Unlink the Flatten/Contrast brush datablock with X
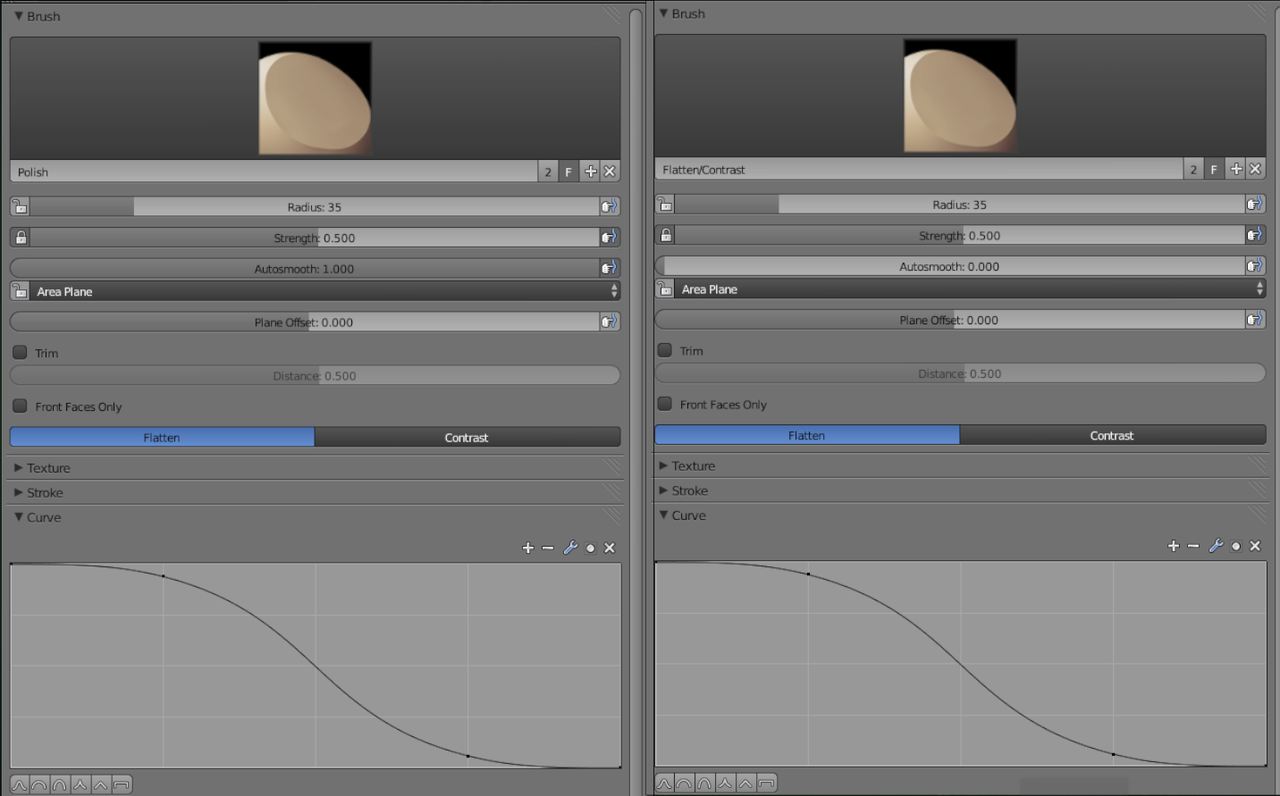The width and height of the screenshot is (1280, 796). click(1255, 170)
